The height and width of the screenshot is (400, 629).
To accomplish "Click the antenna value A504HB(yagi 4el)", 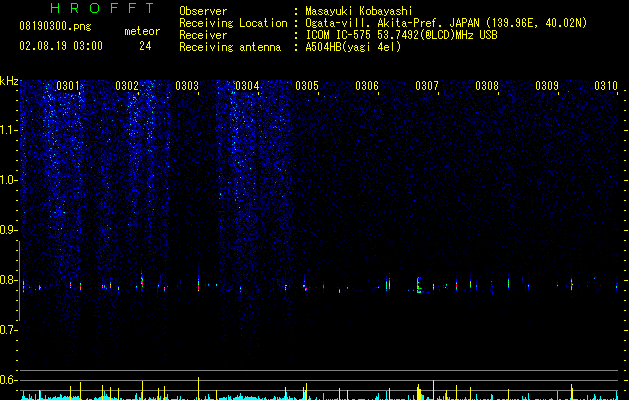I will (x=353, y=47).
